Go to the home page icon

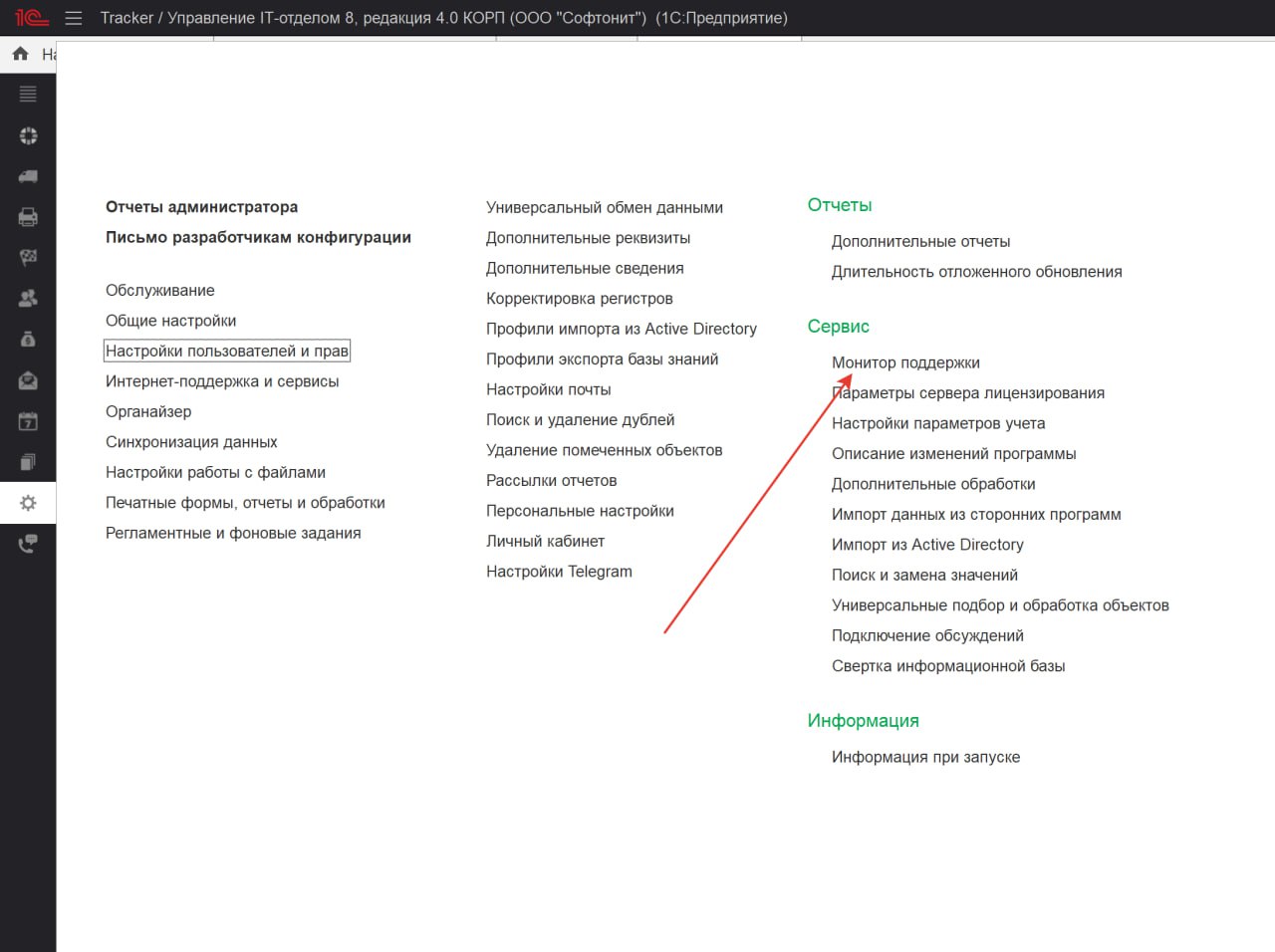[20, 54]
